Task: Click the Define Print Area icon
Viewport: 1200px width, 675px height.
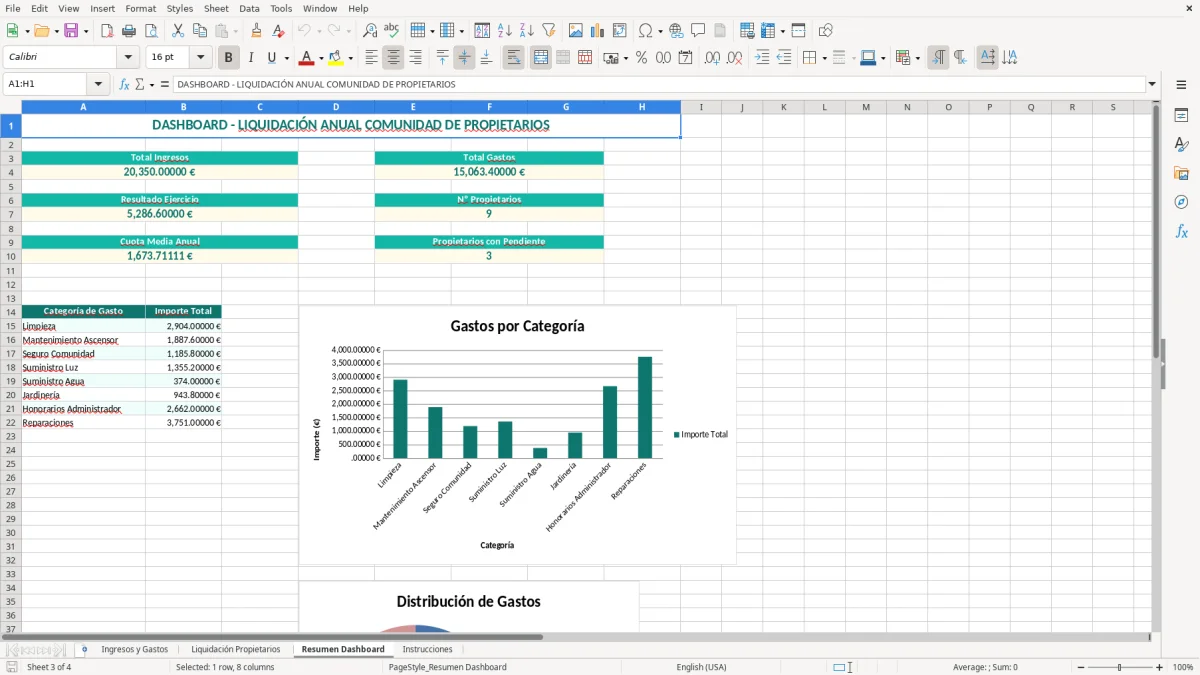Action: pyautogui.click(x=747, y=31)
